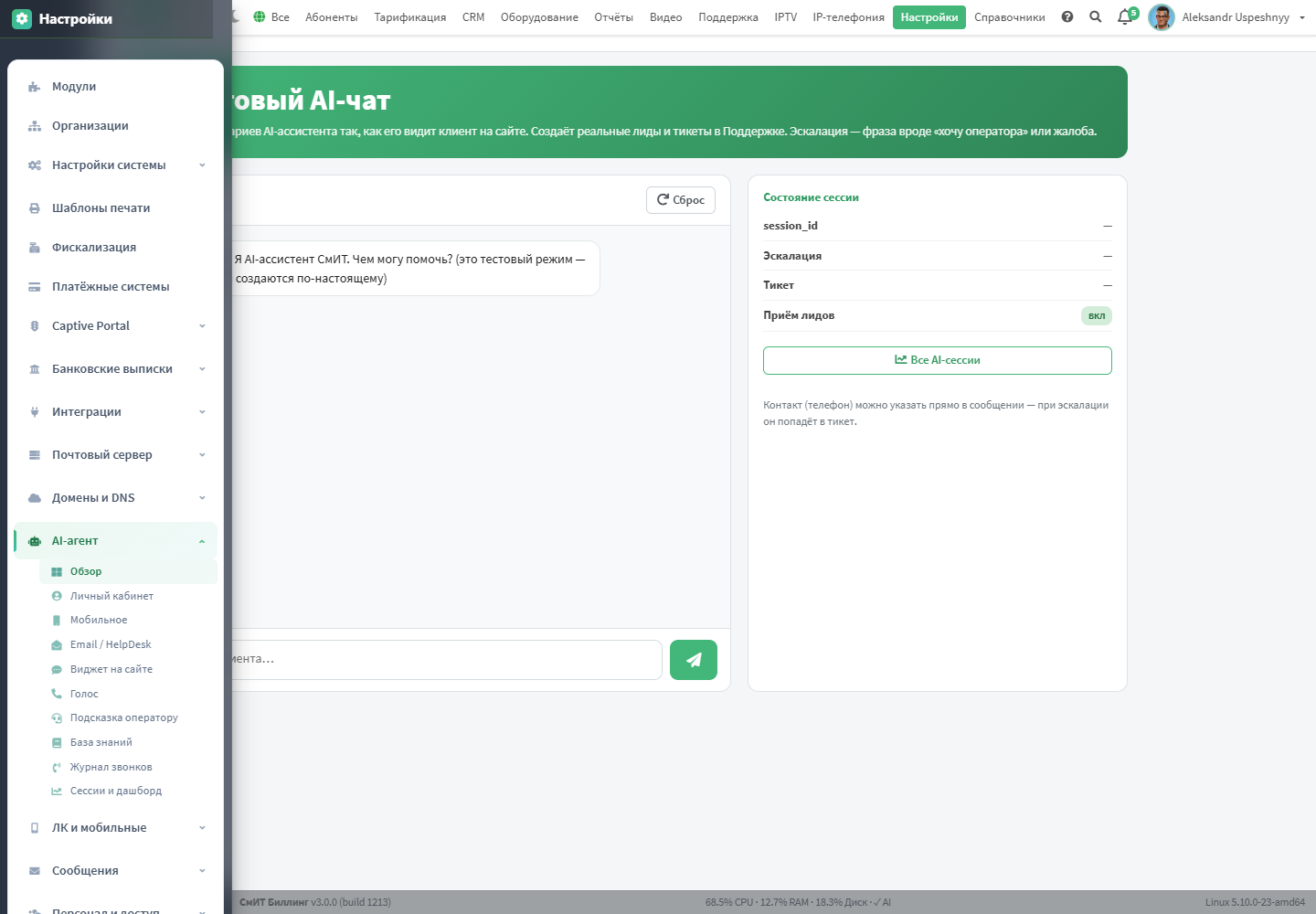1316x914 pixels.
Task: Open the Тарификация menu
Action: click(x=410, y=17)
